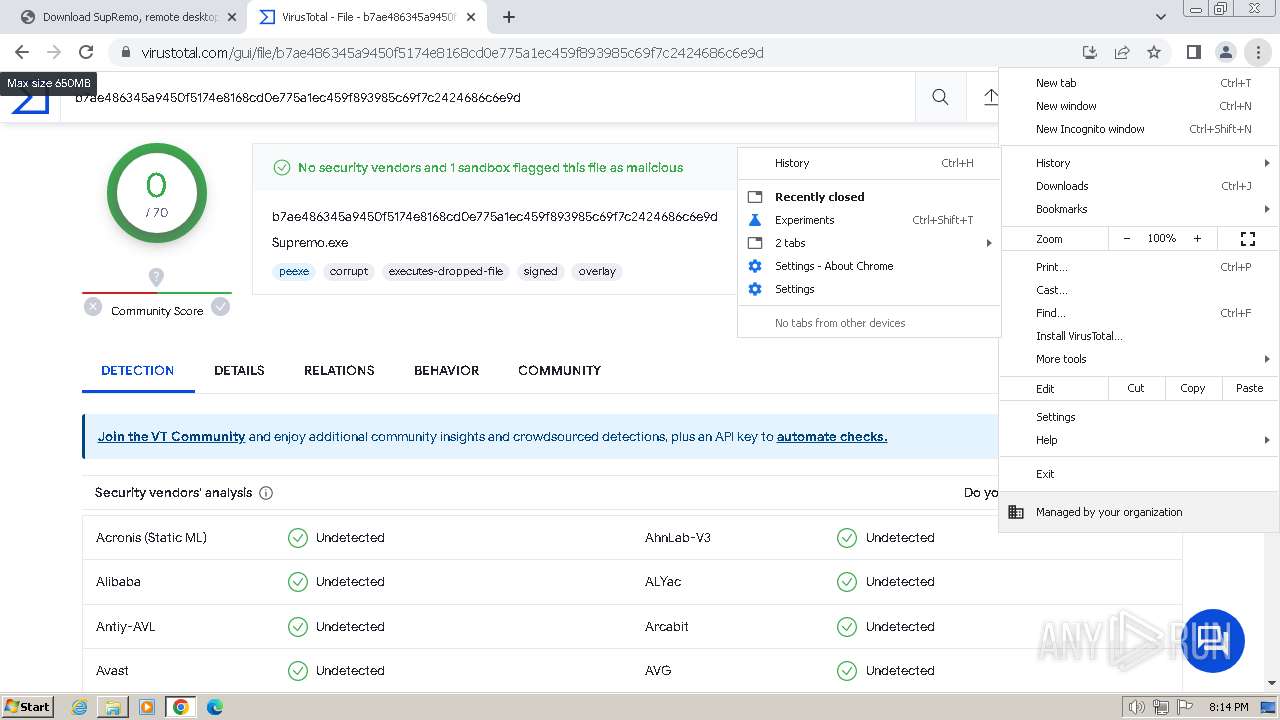Reopen Settings - About Chrome entry

click(x=869, y=266)
